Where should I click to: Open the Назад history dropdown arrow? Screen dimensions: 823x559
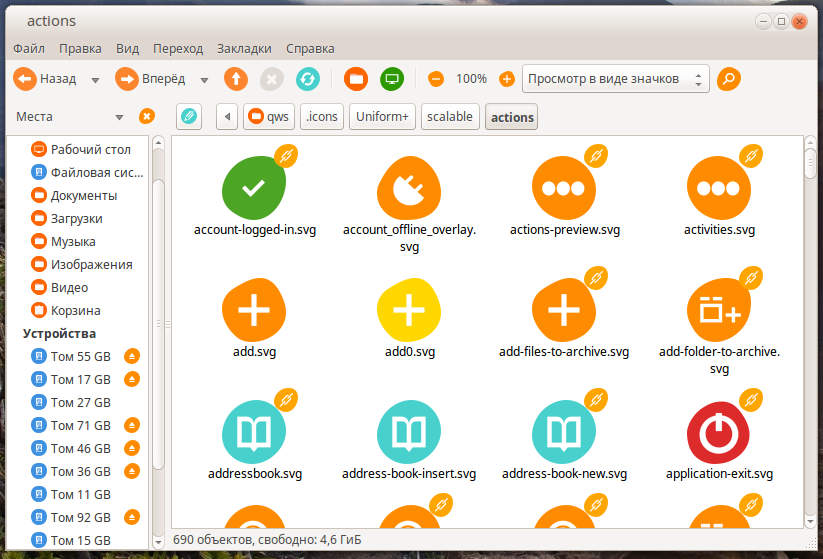[96, 80]
